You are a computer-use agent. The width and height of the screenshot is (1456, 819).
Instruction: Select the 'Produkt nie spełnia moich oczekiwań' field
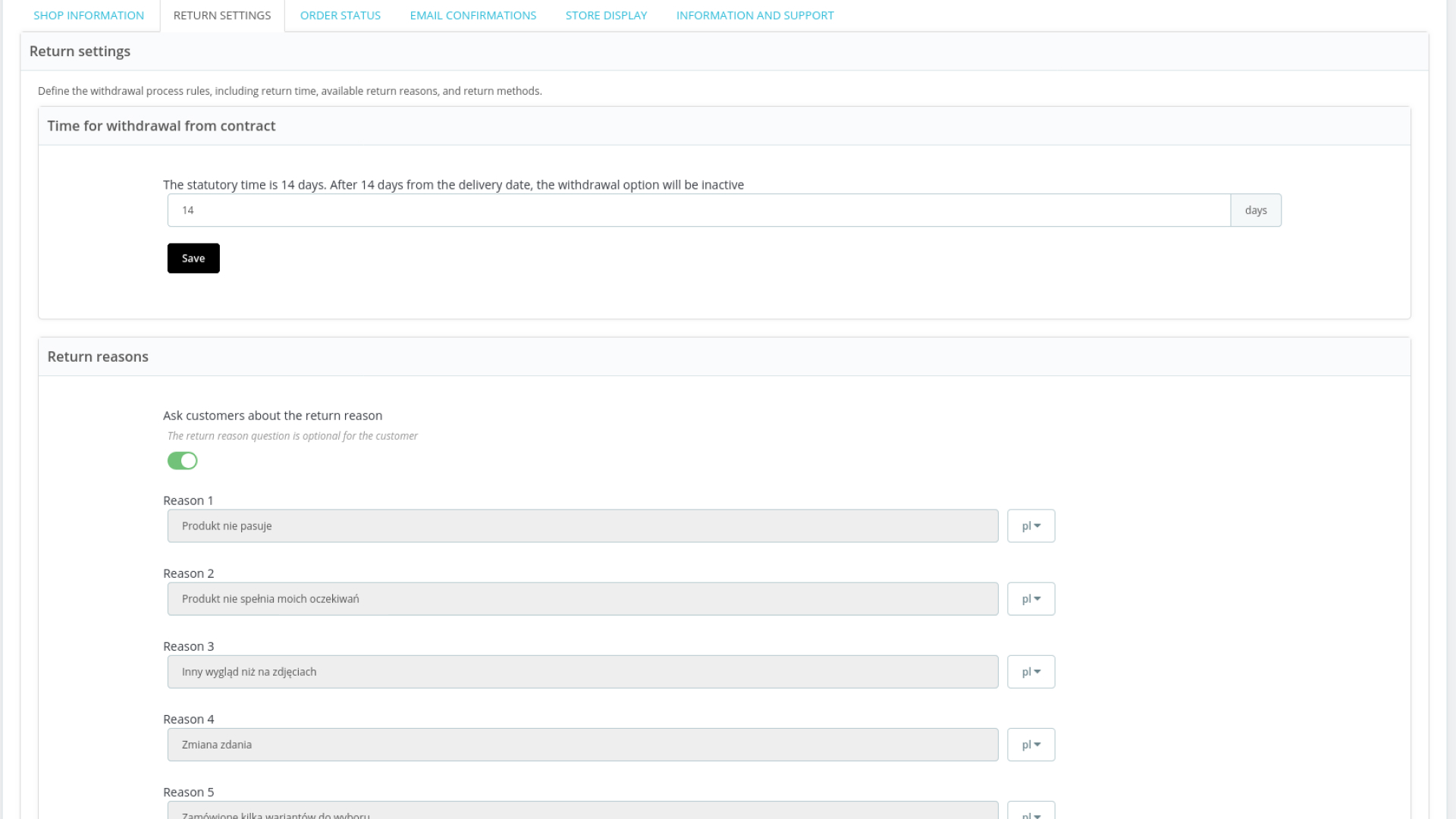point(582,598)
